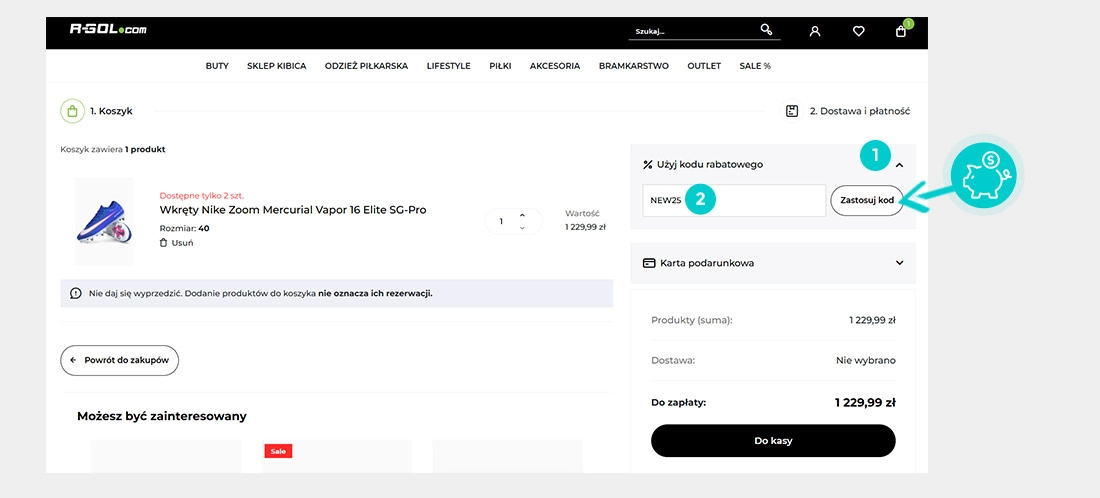This screenshot has width=1100, height=498.
Task: Open the R-GOL.com home logo
Action: click(x=108, y=29)
